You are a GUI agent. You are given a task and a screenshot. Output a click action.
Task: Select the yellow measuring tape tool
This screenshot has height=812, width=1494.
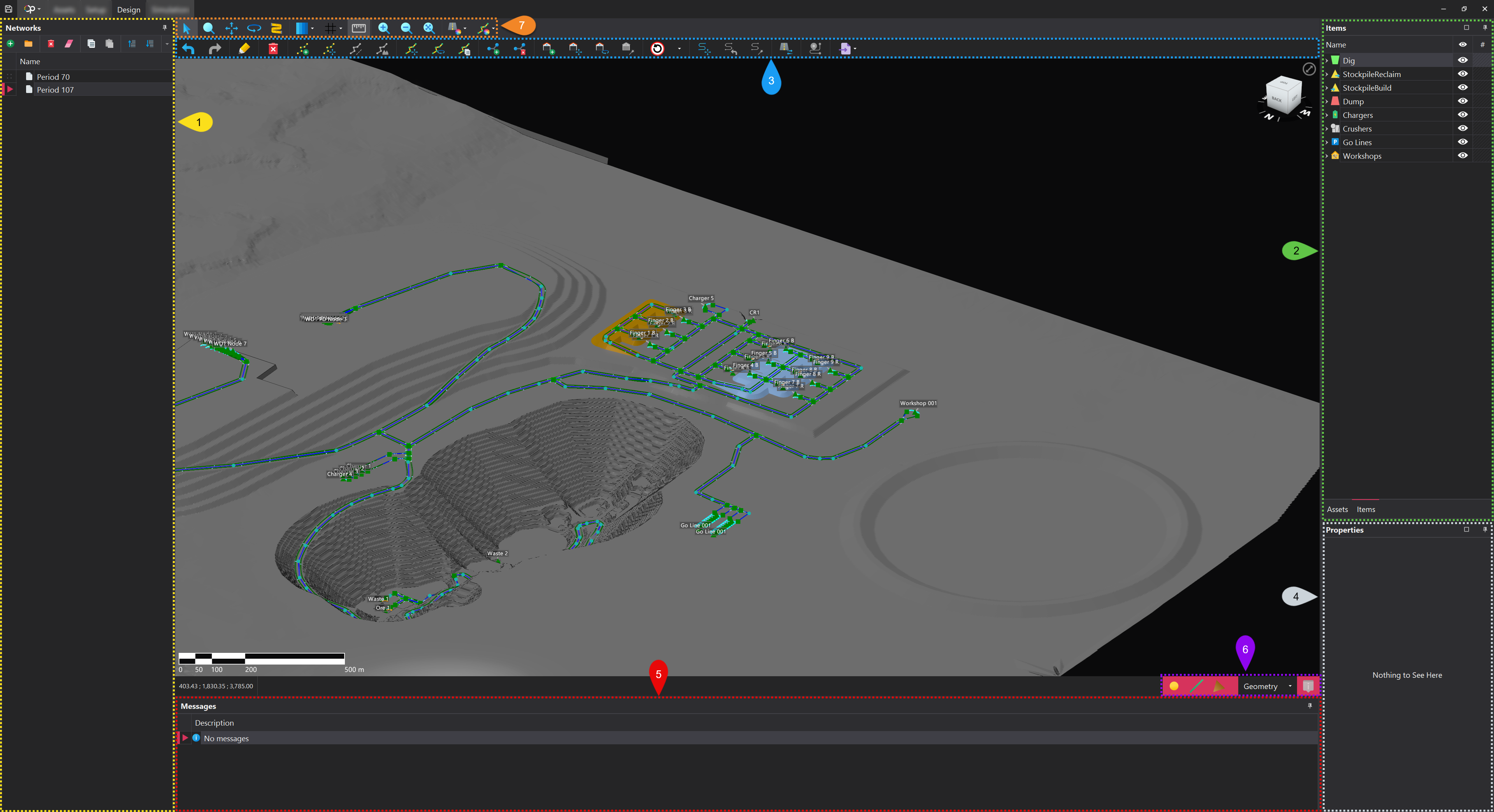(x=276, y=28)
